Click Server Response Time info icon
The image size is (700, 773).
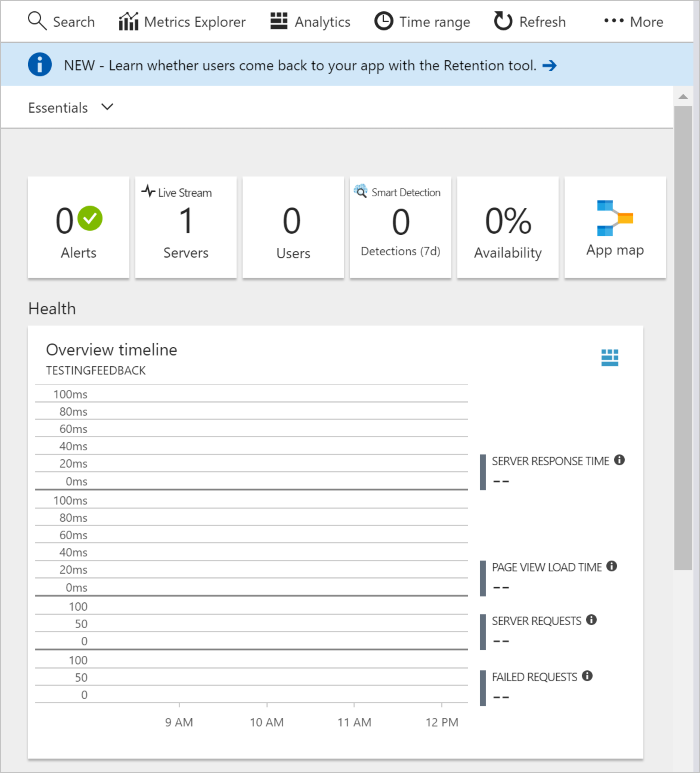620,460
